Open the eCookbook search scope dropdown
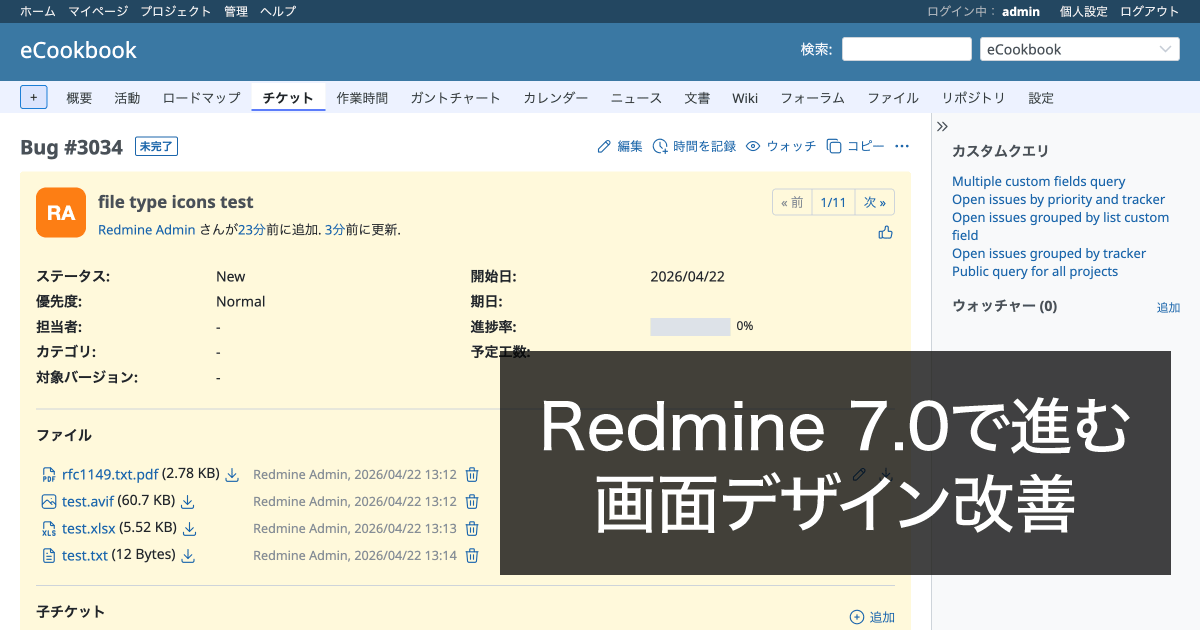The height and width of the screenshot is (630, 1200). coord(1079,48)
